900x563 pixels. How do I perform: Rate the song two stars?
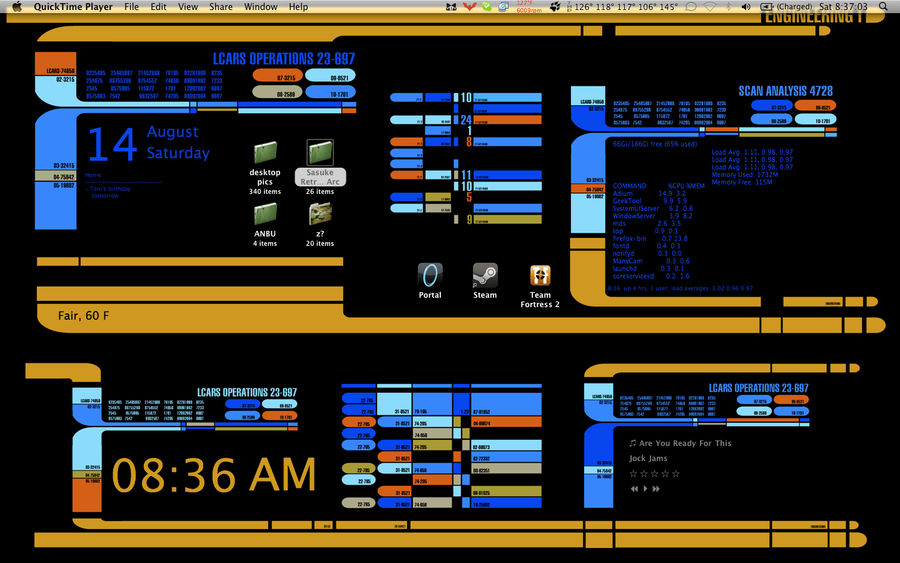point(644,473)
